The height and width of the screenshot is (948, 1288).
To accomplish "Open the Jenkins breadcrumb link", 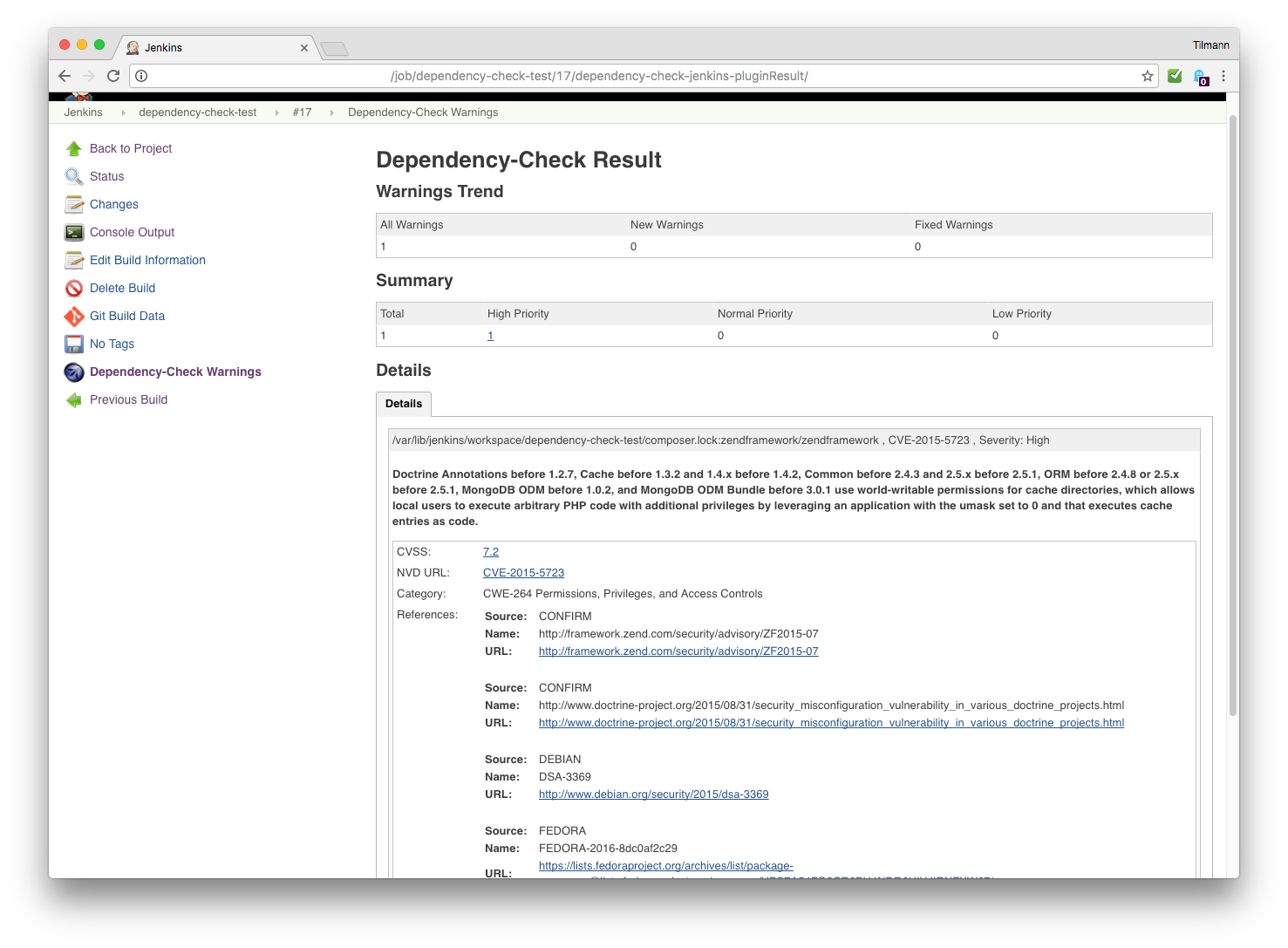I will pos(83,113).
